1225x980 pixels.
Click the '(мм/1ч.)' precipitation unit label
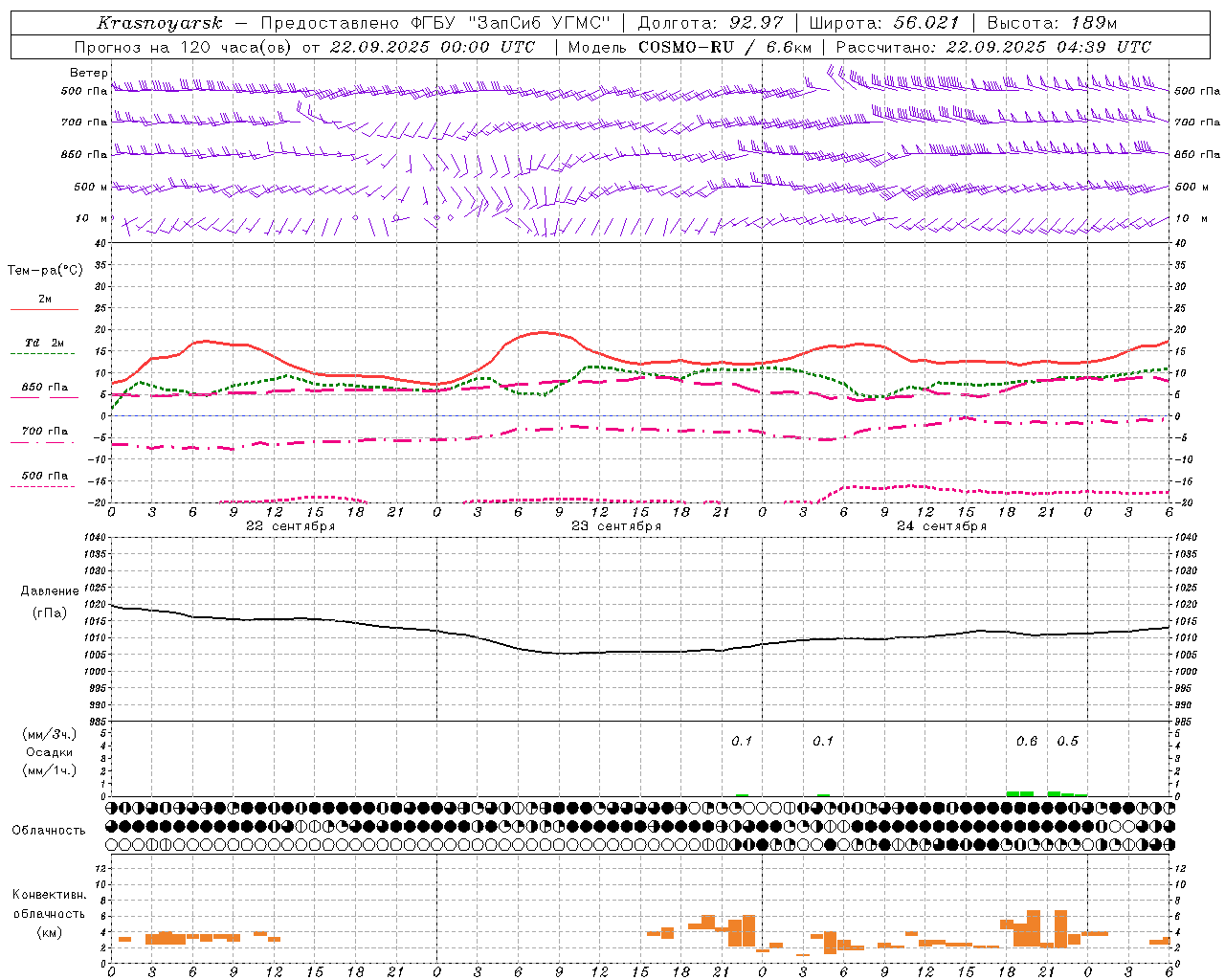click(x=50, y=770)
